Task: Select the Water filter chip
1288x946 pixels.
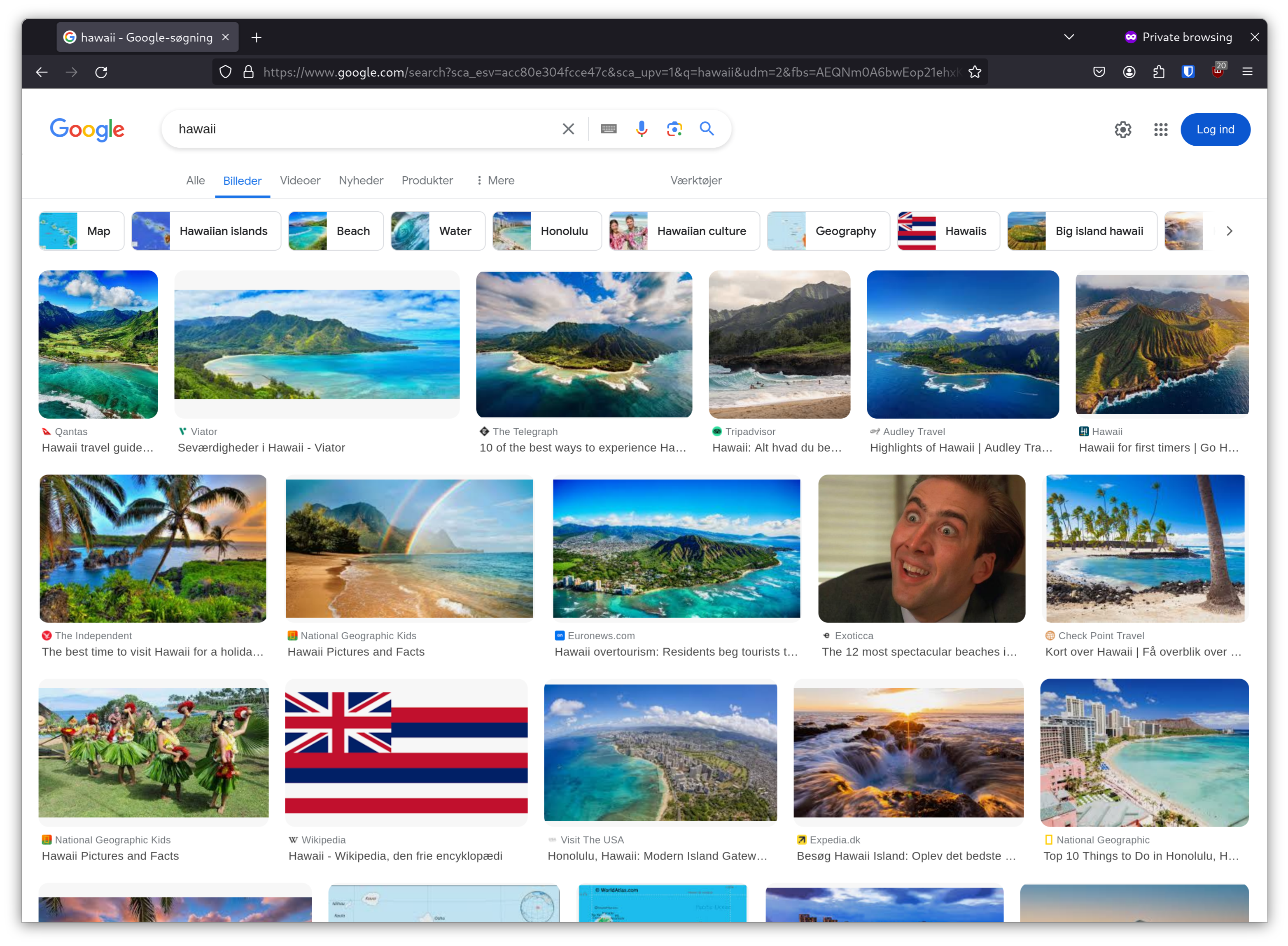Action: (x=438, y=231)
